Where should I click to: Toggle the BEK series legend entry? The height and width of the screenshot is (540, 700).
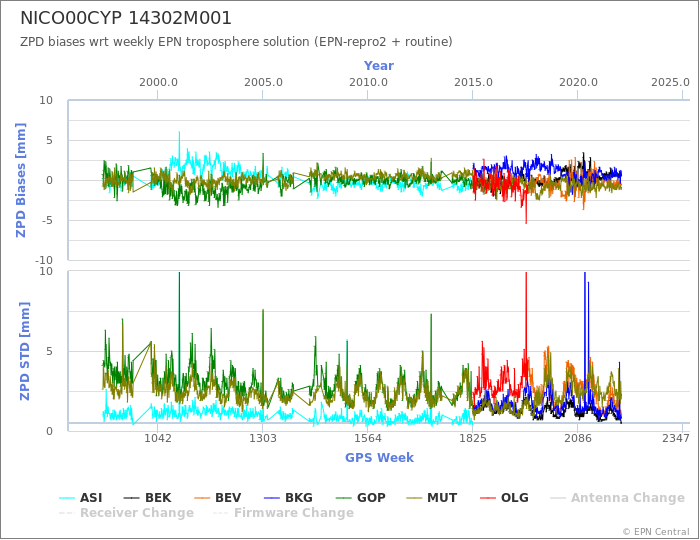147,498
